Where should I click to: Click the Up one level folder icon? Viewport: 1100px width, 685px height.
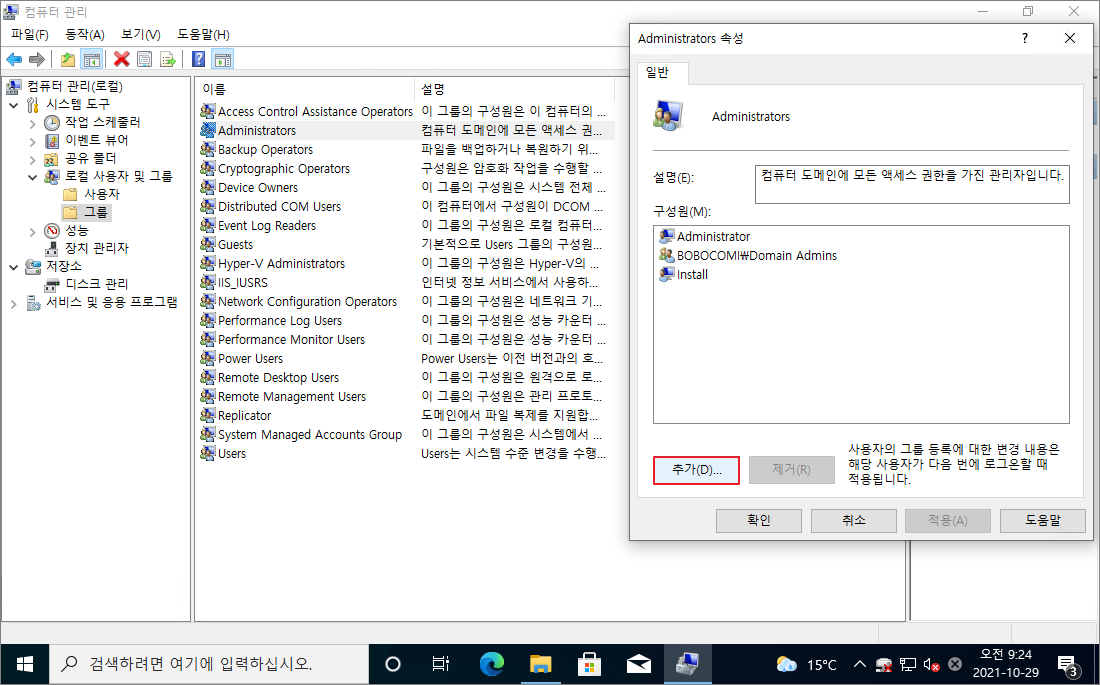point(68,60)
